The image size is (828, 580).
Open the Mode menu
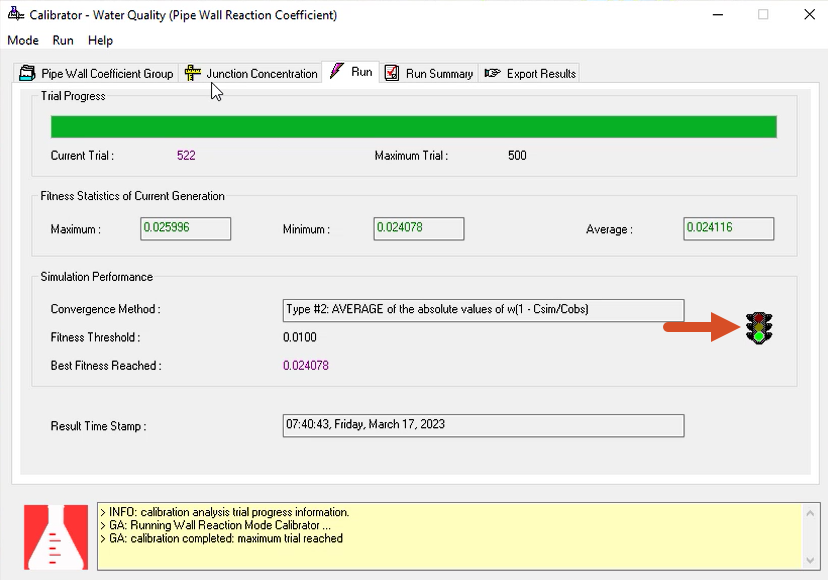(23, 41)
